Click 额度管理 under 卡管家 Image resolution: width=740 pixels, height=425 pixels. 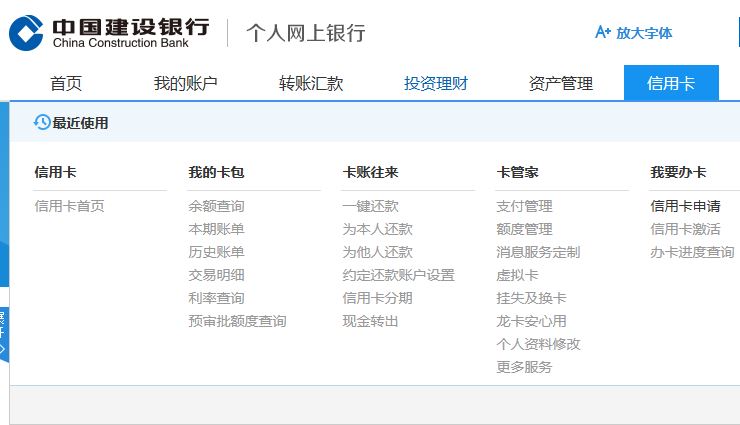click(x=524, y=229)
